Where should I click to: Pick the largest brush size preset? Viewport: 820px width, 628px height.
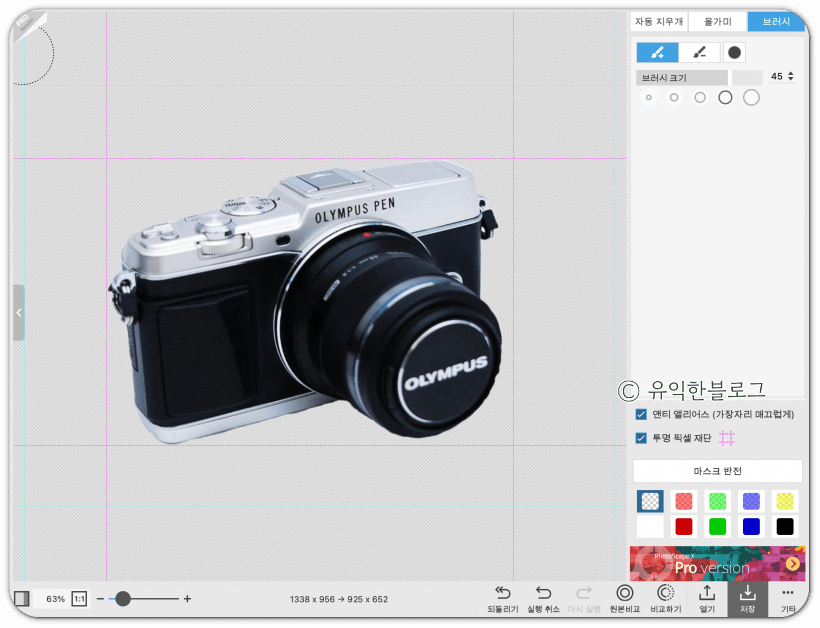coord(751,97)
